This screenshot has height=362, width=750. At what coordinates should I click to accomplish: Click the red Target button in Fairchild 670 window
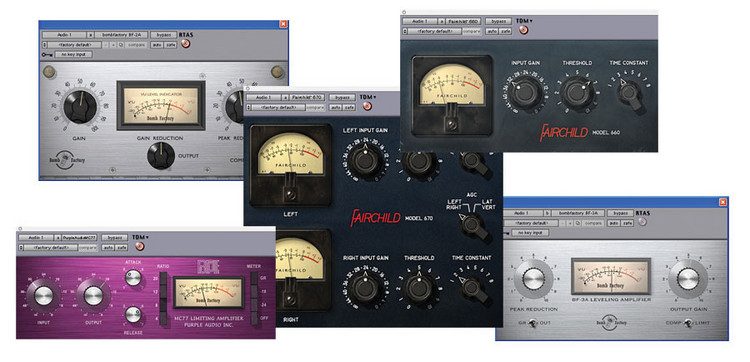coord(367,107)
